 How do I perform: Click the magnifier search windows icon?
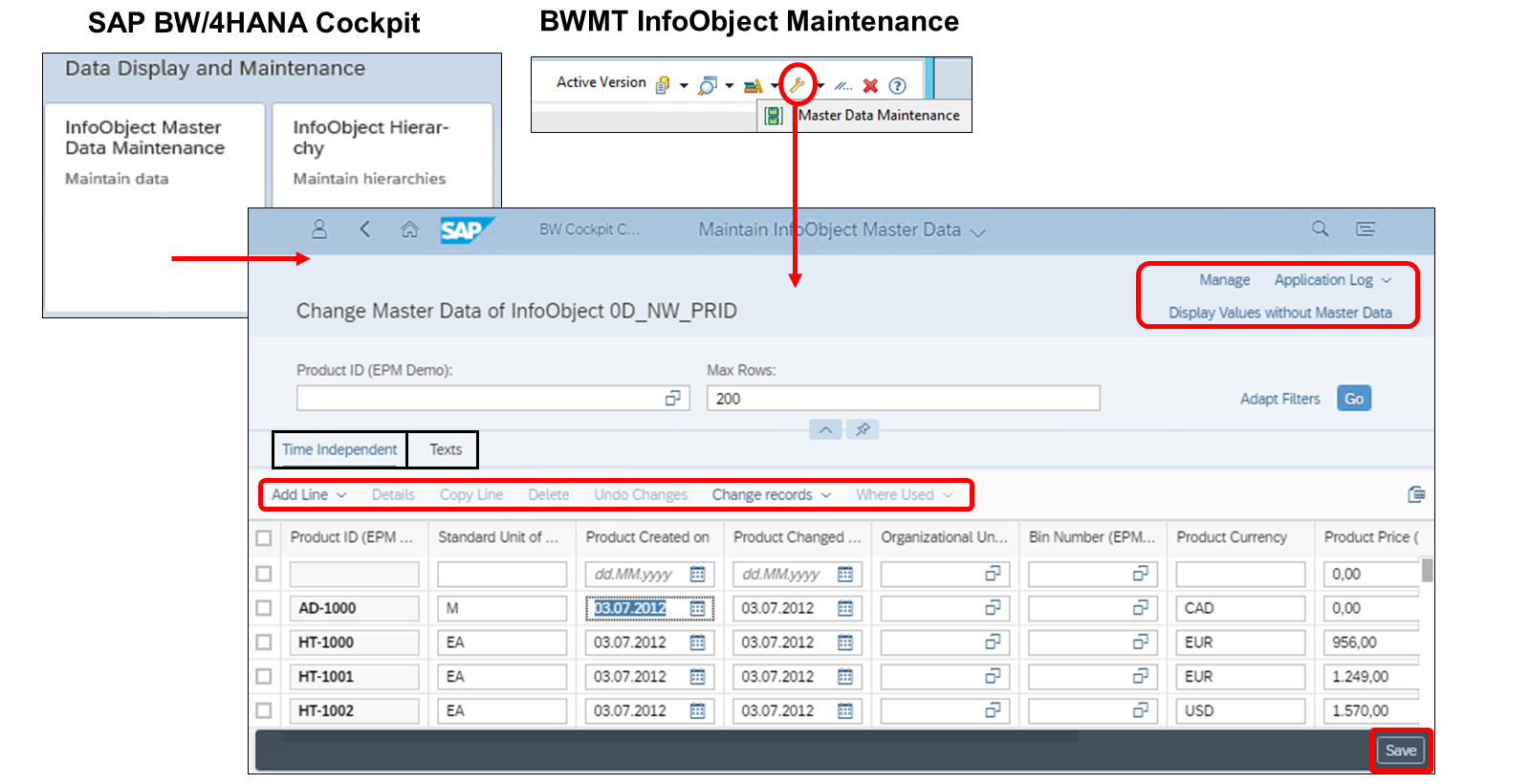pos(708,86)
